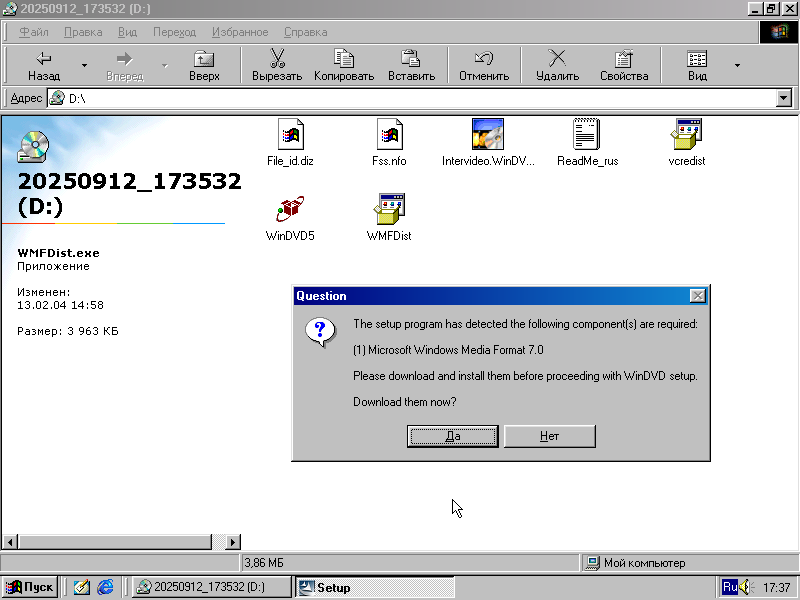Click the 3,86 МБ status bar text
The width and height of the screenshot is (800, 600).
click(x=263, y=563)
